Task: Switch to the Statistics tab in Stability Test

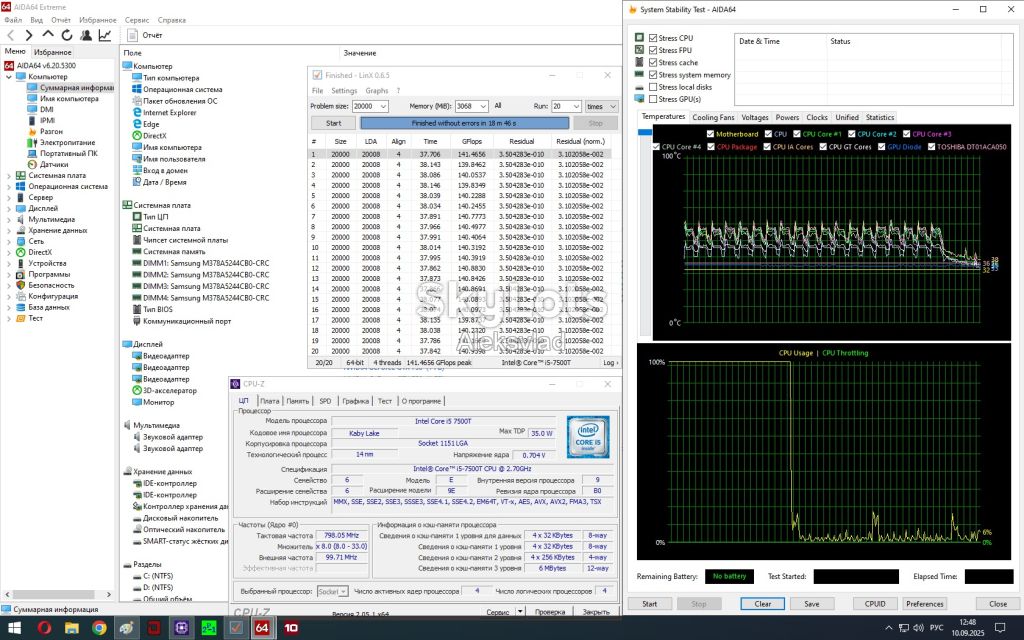Action: 880,118
